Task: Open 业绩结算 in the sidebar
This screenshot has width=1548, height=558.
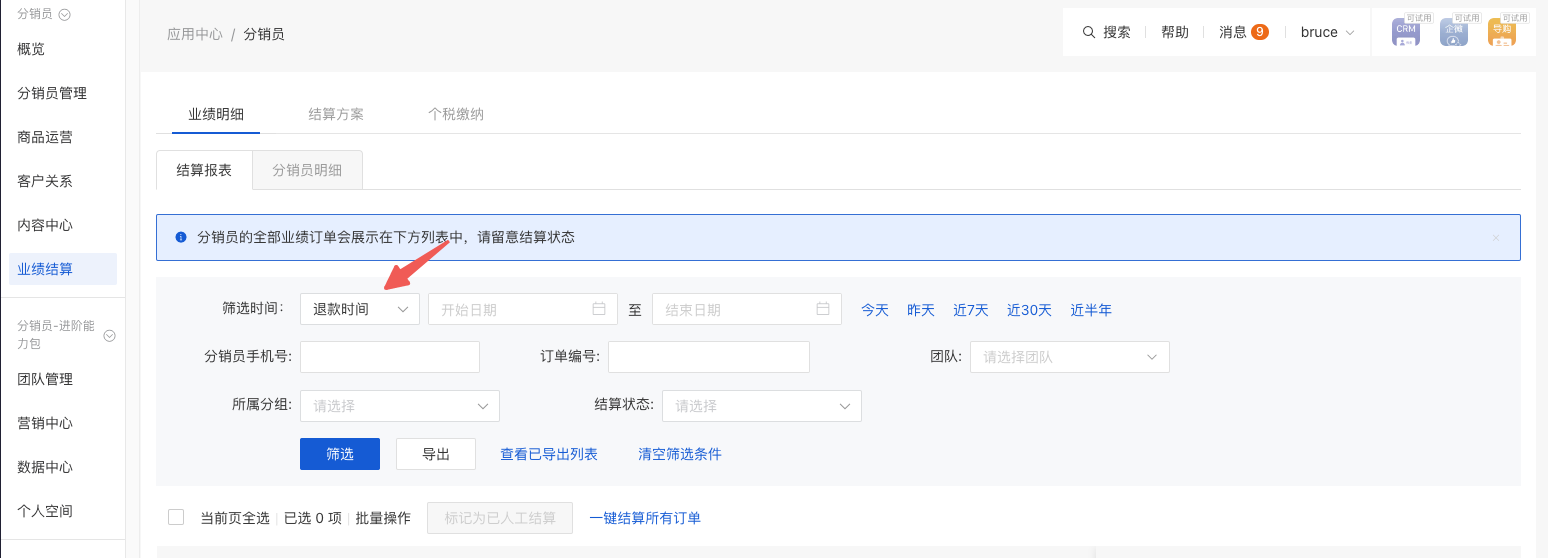Action: pyautogui.click(x=62, y=269)
